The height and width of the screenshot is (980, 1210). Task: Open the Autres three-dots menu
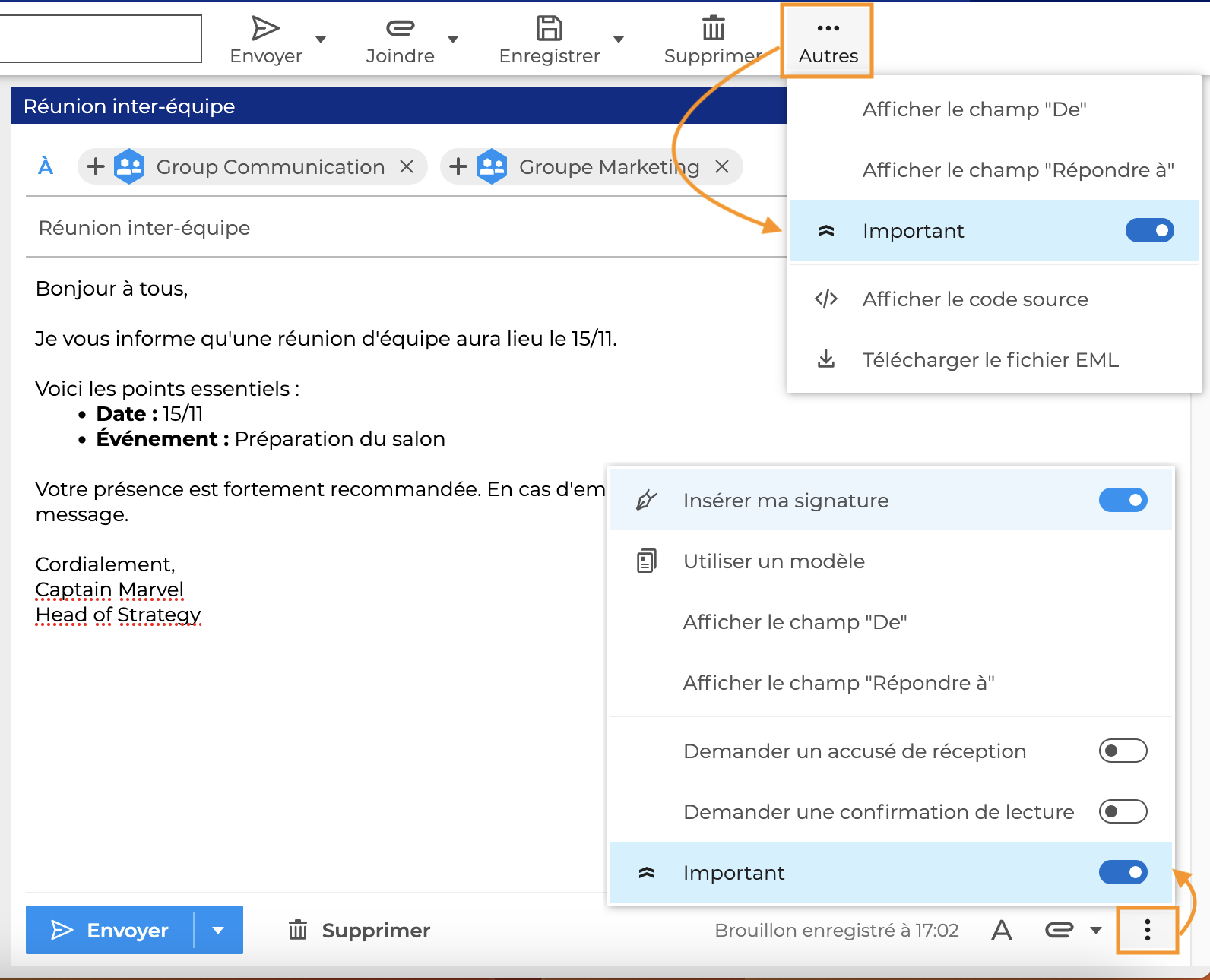pyautogui.click(x=828, y=40)
